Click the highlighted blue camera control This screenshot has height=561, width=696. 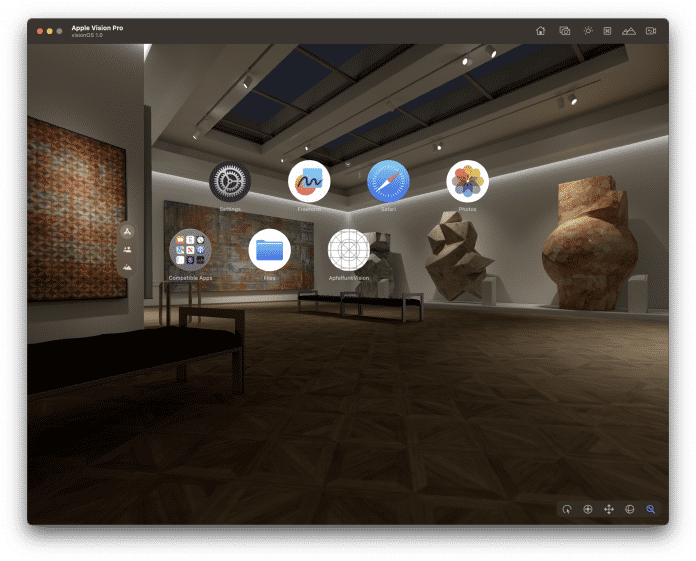click(x=650, y=509)
